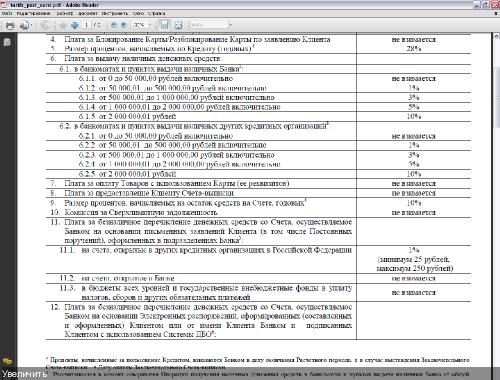The width and height of the screenshot is (500, 380).
Task: Click into the Find text search box
Action: click(x=209, y=25)
